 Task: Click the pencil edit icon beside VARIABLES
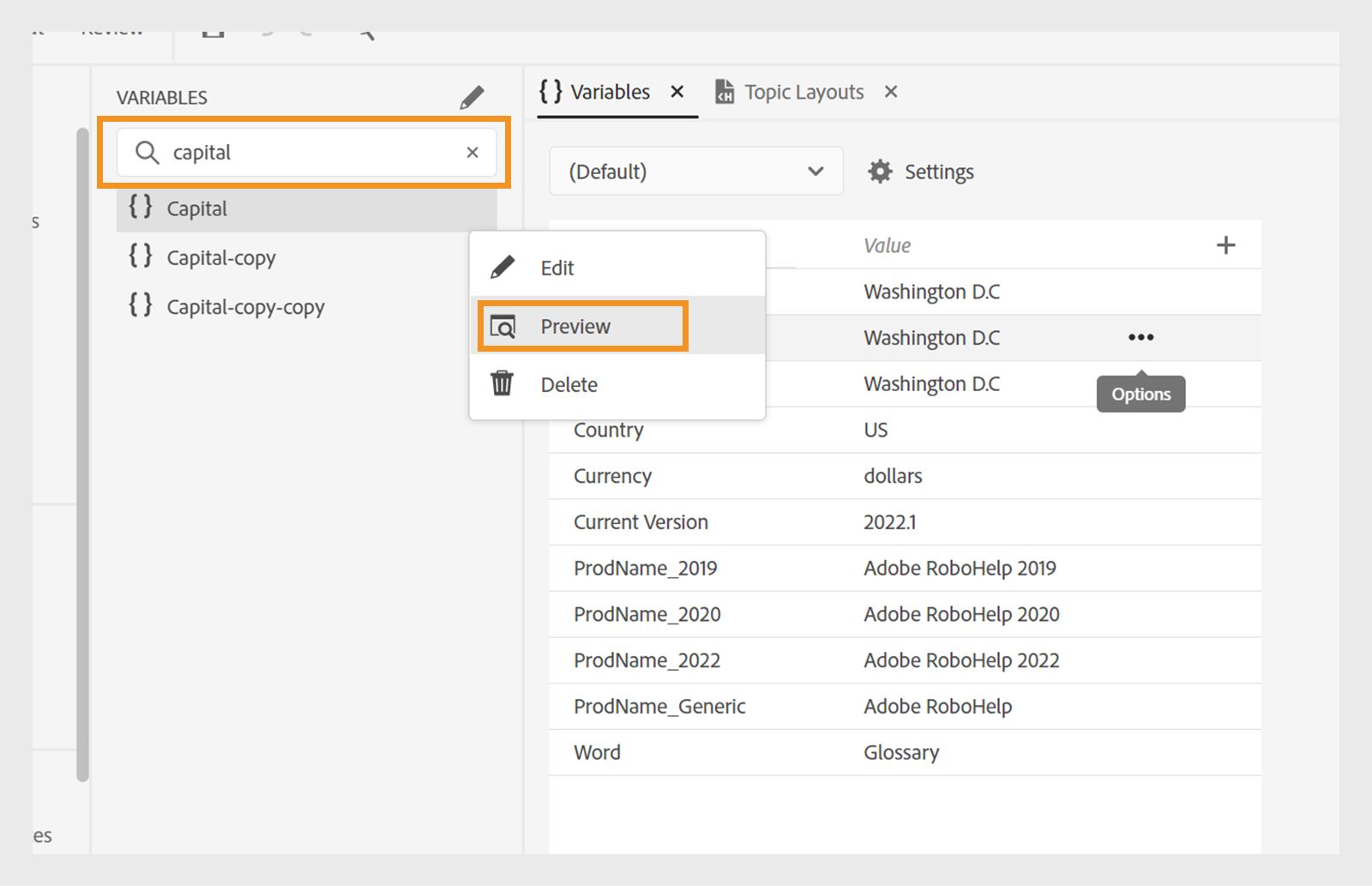pos(472,98)
